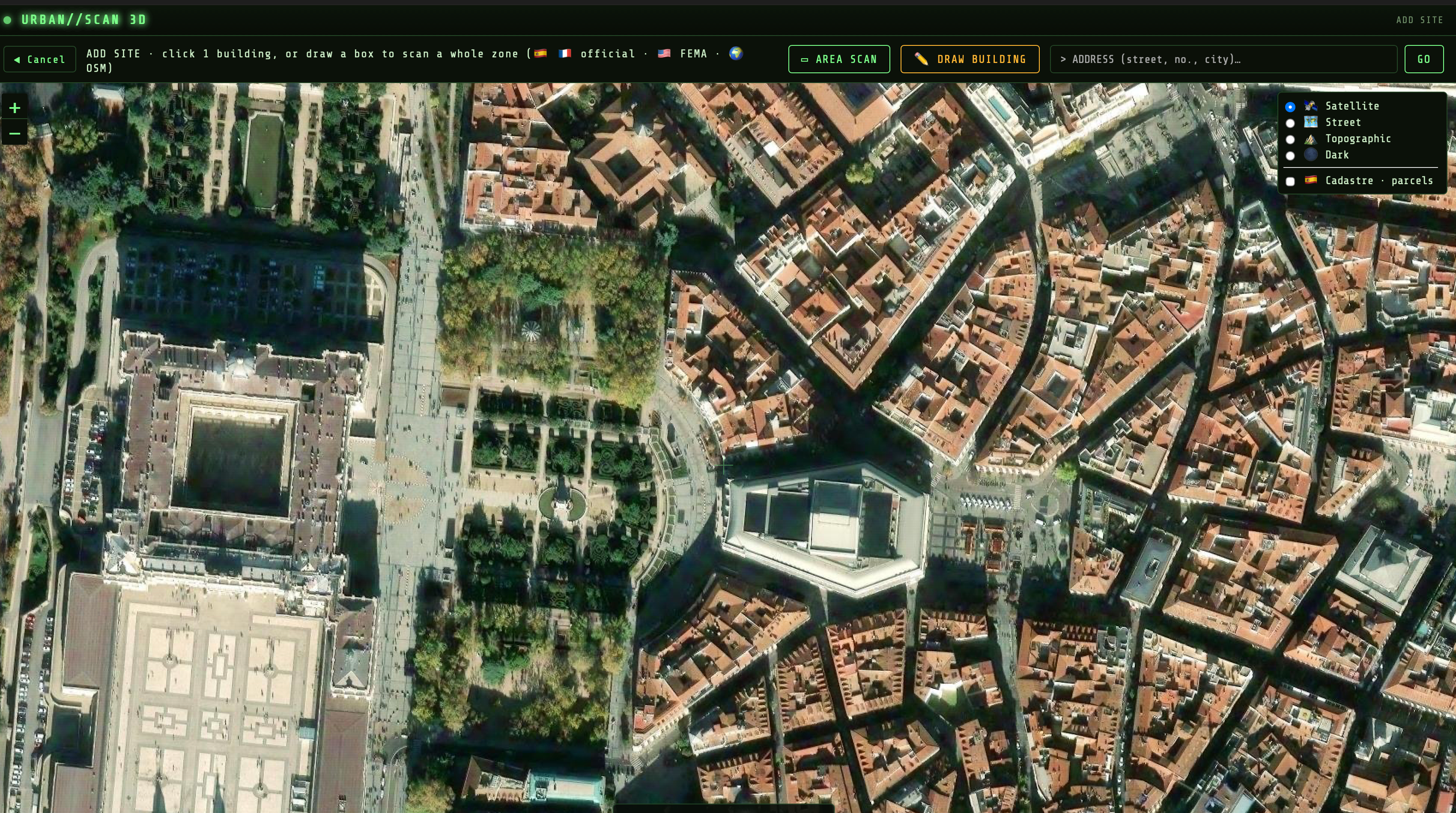Click the French flag in instructions
The image size is (1456, 813).
click(x=565, y=53)
